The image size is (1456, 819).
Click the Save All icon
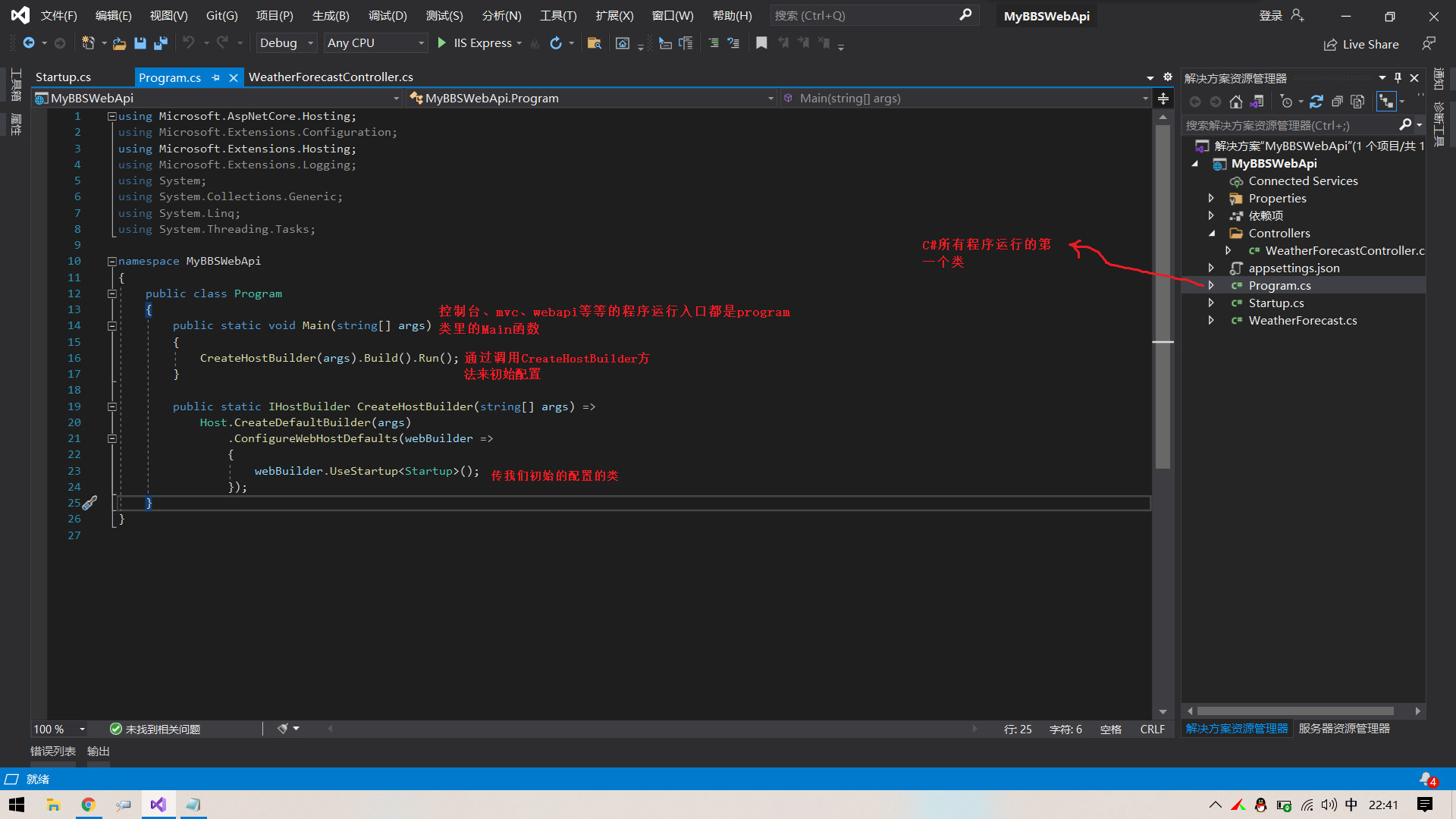point(160,43)
